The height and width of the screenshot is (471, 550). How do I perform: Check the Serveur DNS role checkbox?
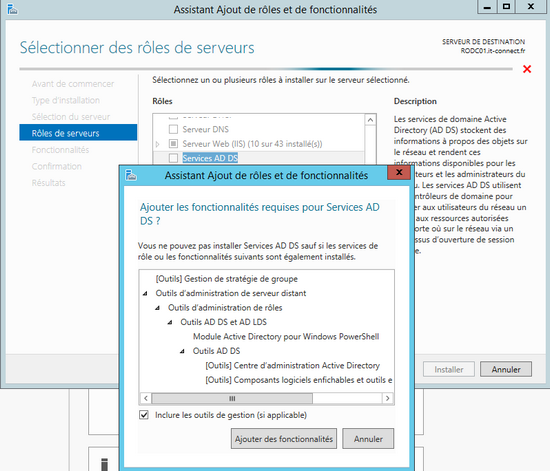click(173, 129)
